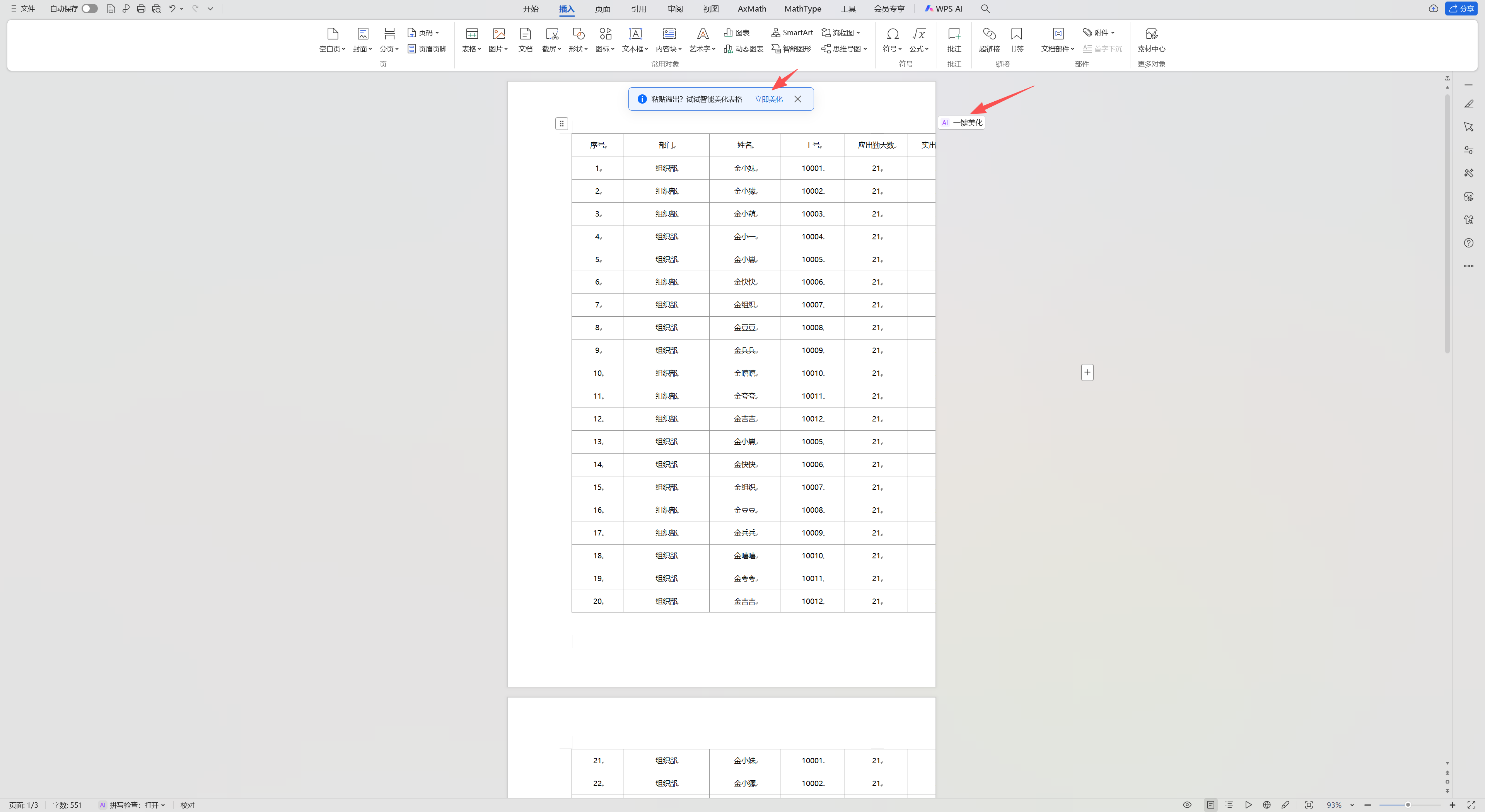Click the 立即美化 link in notification
The height and width of the screenshot is (812, 1485).
(x=768, y=99)
